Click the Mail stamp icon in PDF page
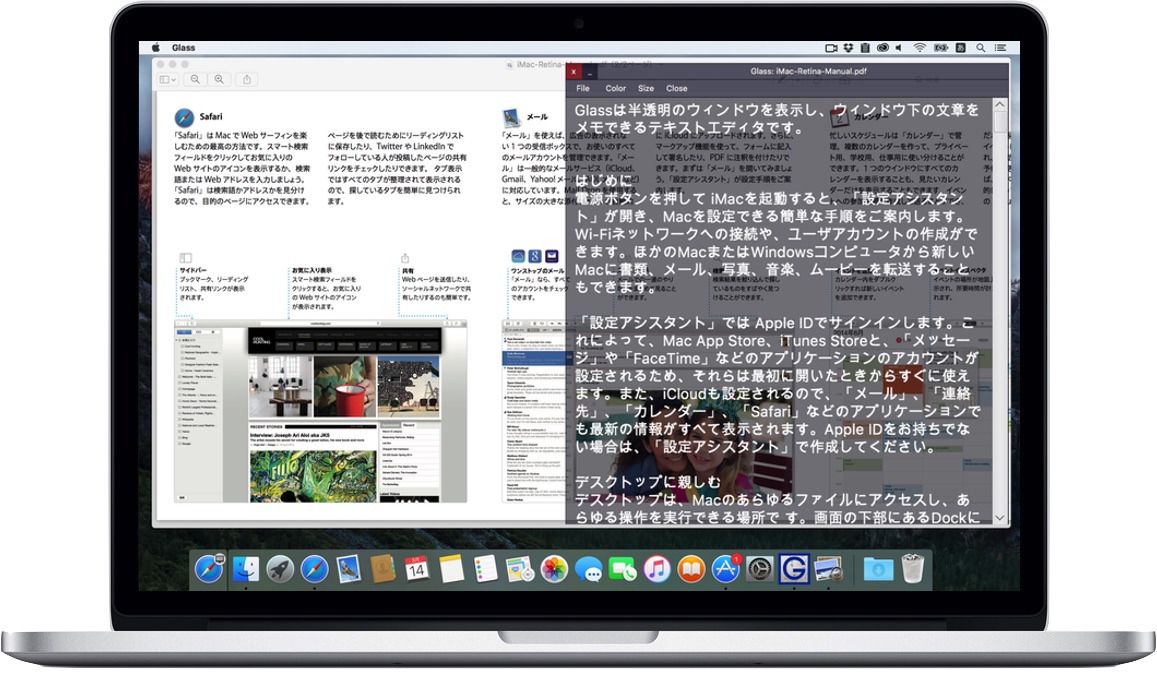Viewport: 1157px width, 677px height. [511, 117]
